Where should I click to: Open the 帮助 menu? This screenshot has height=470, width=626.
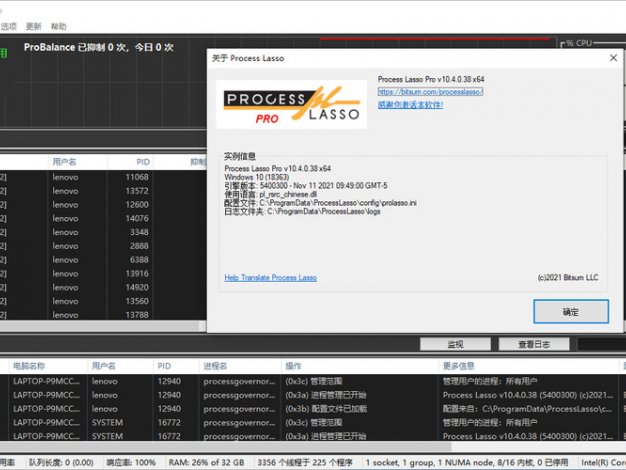point(58,26)
